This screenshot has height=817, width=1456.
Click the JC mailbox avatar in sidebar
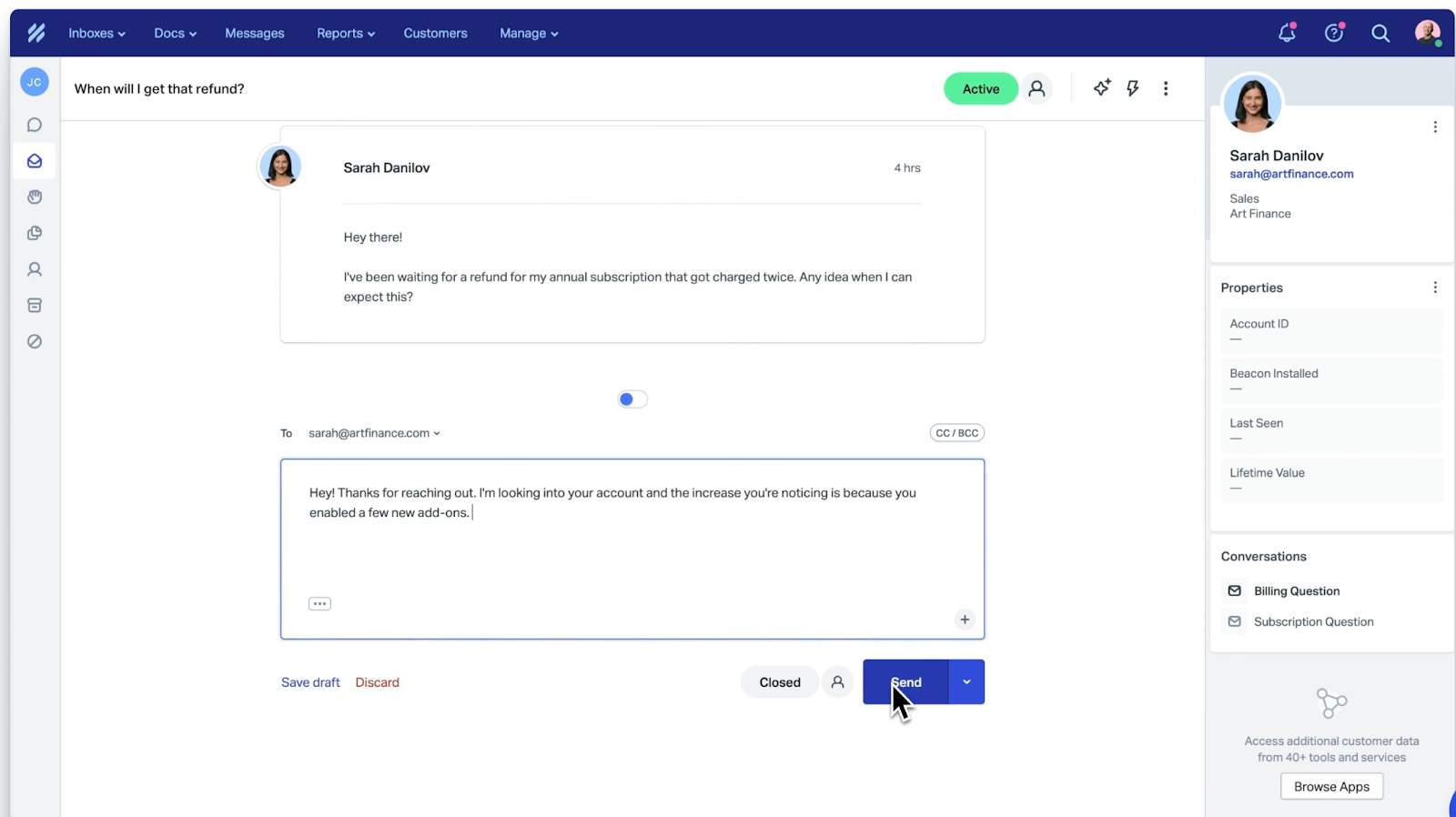[x=35, y=82]
